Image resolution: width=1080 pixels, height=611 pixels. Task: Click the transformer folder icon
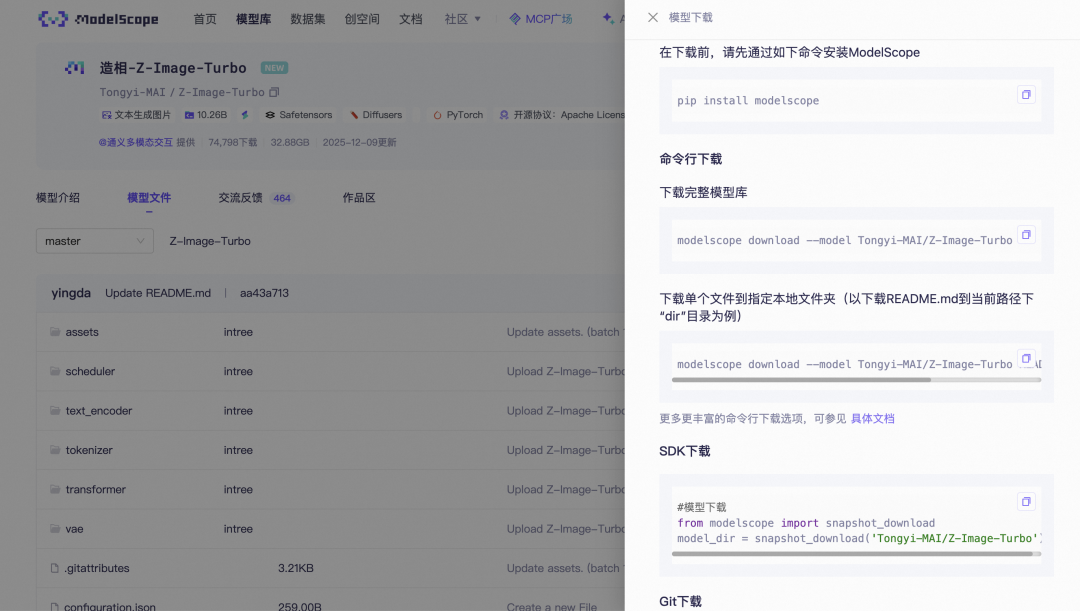pyautogui.click(x=55, y=489)
